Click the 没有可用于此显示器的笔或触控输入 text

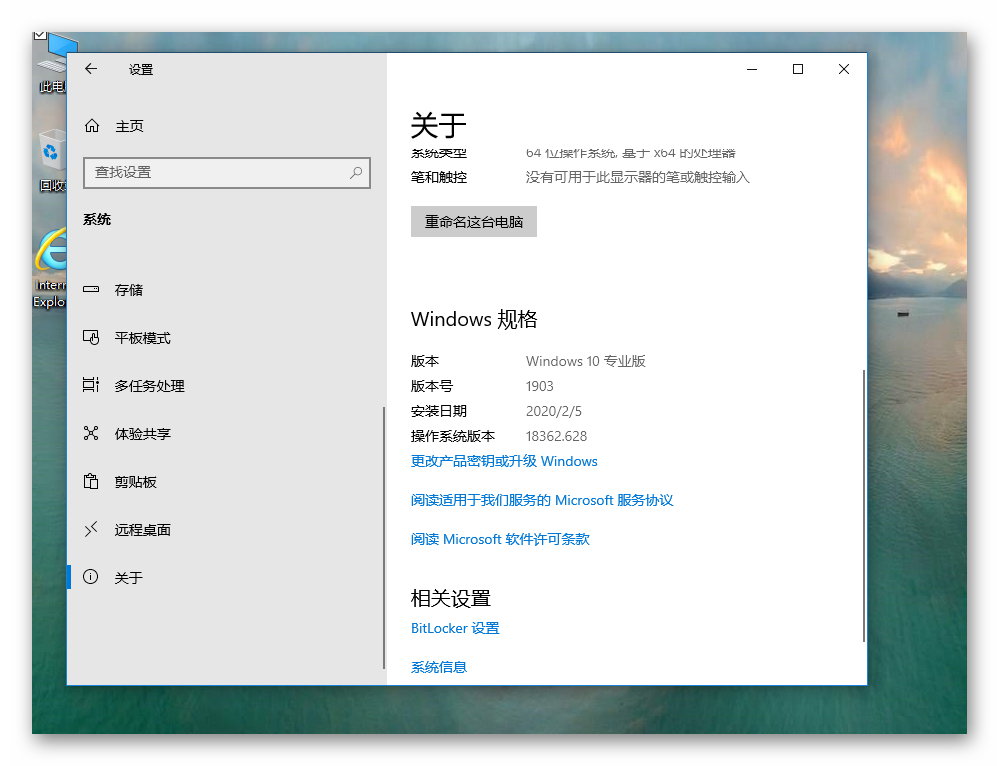click(x=638, y=177)
